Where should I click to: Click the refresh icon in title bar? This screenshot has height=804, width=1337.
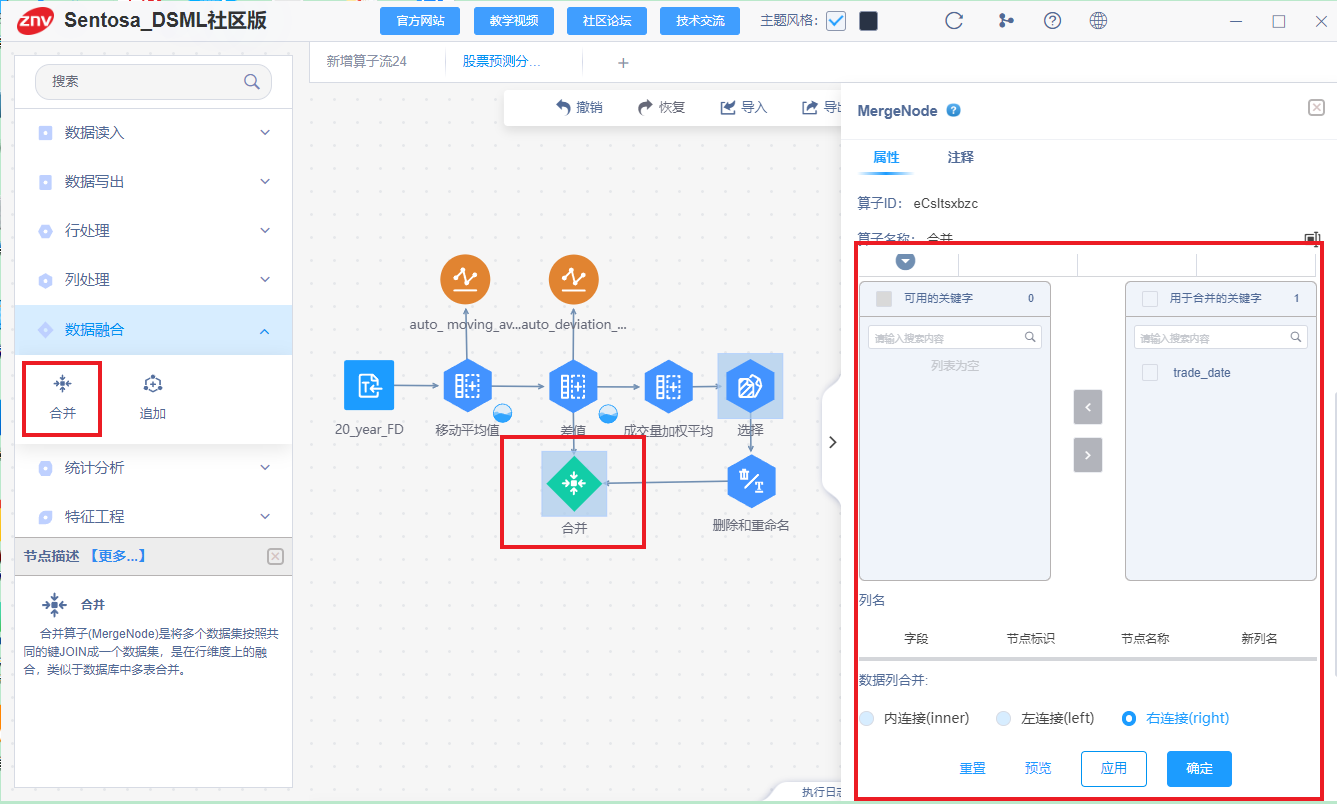pyautogui.click(x=954, y=21)
